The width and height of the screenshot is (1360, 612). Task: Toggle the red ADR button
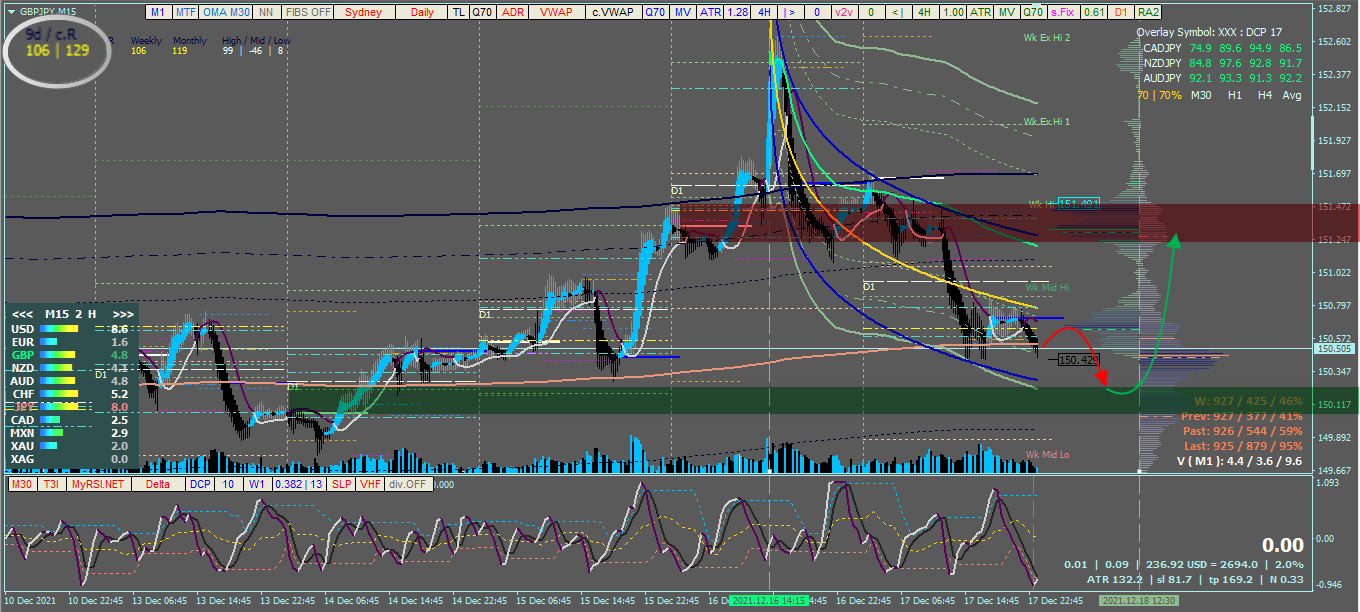coord(512,12)
